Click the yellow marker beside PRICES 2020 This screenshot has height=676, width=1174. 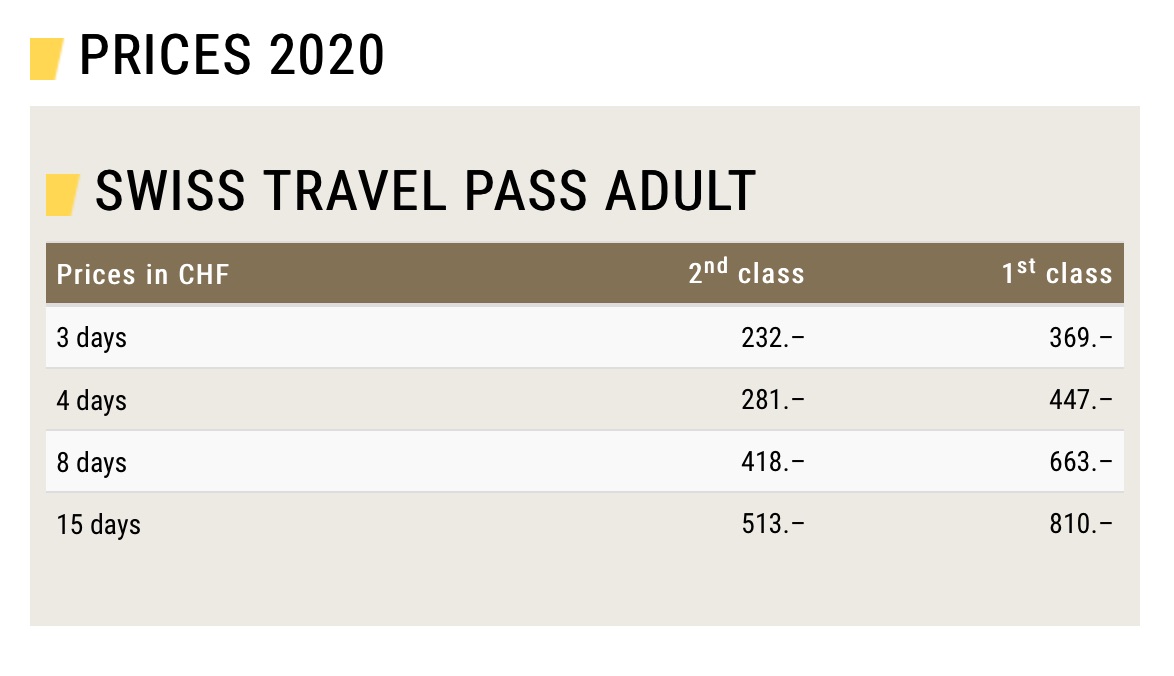pyautogui.click(x=47, y=58)
